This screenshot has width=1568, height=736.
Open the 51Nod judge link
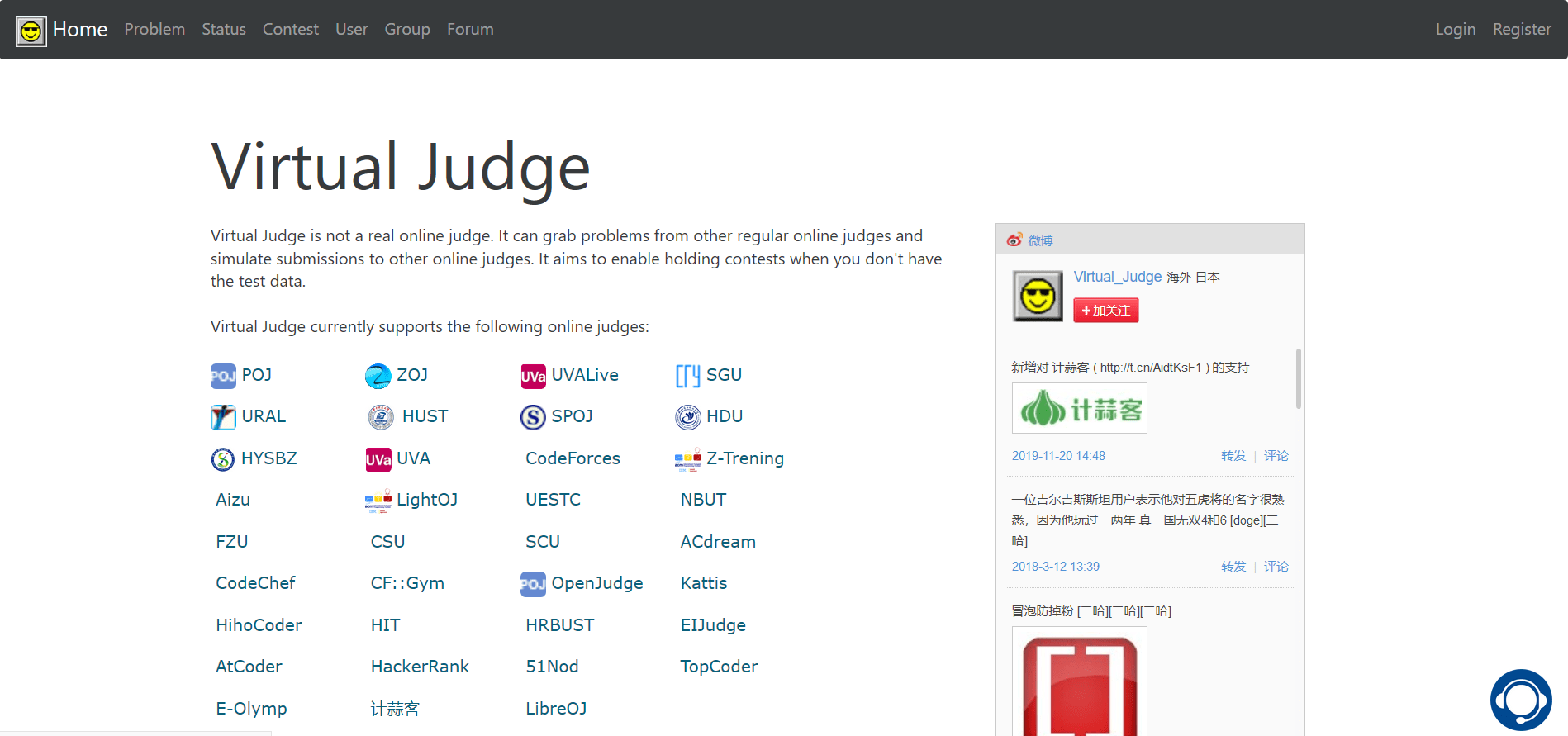point(552,667)
